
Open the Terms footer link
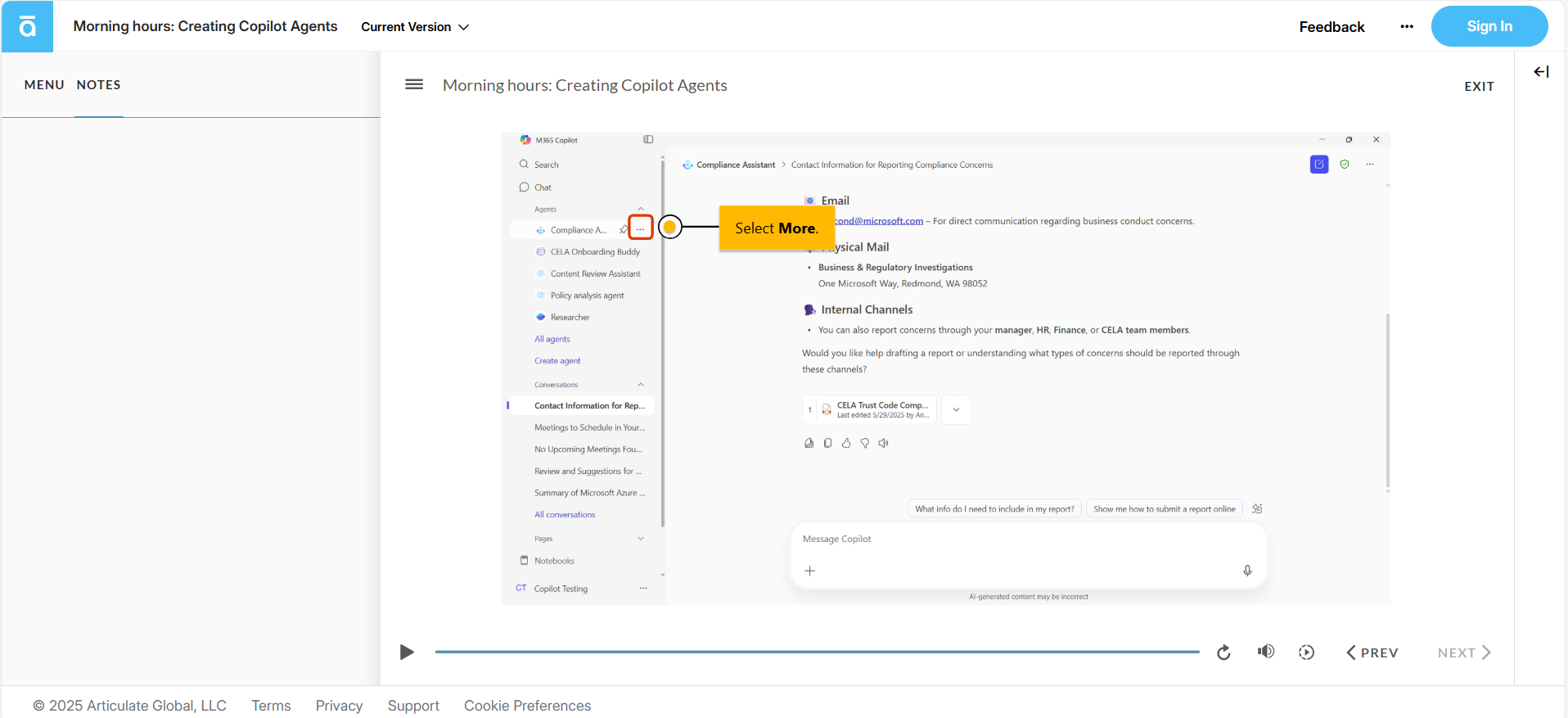pyautogui.click(x=271, y=706)
